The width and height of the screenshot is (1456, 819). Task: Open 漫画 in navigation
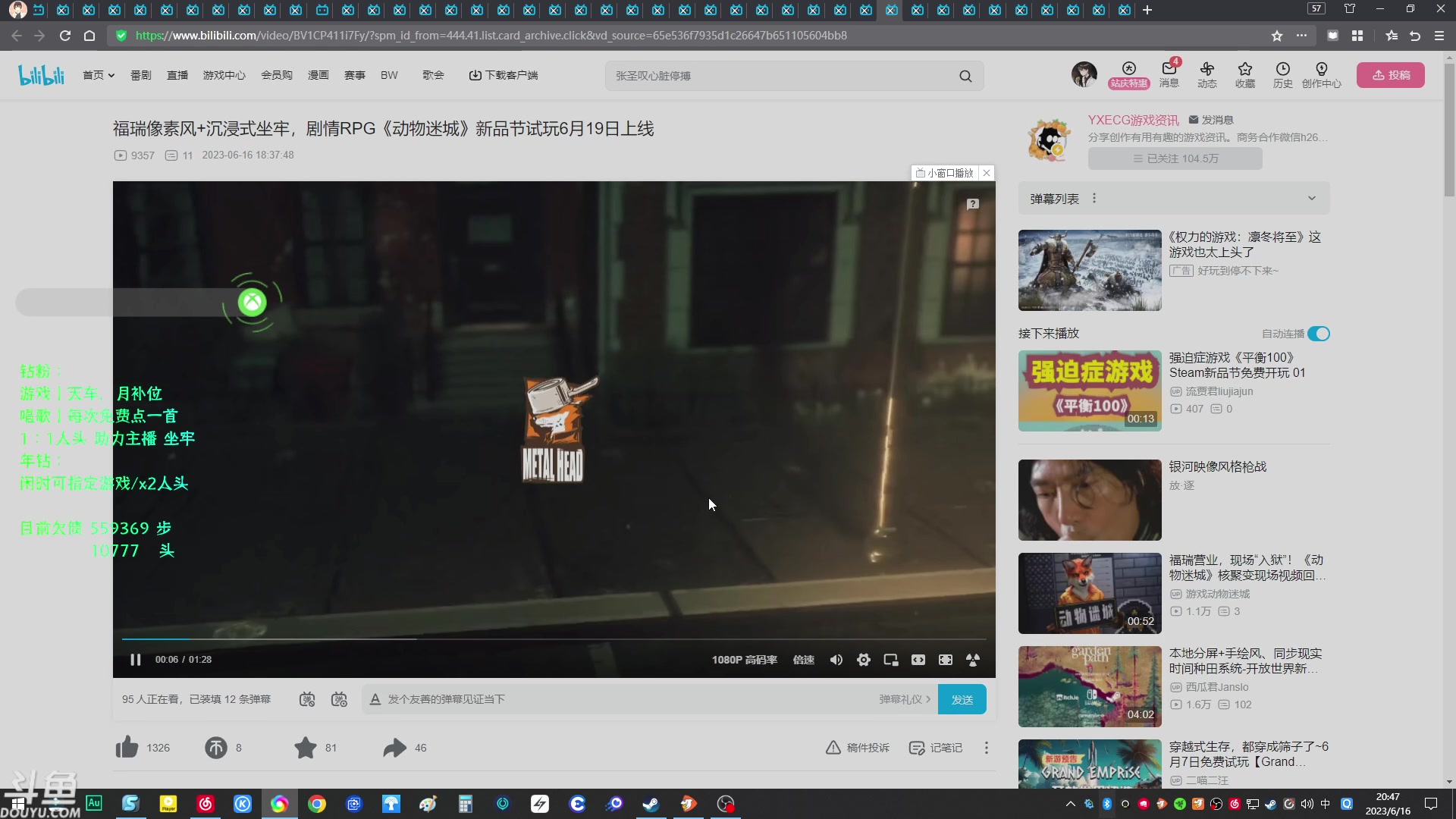click(x=318, y=75)
